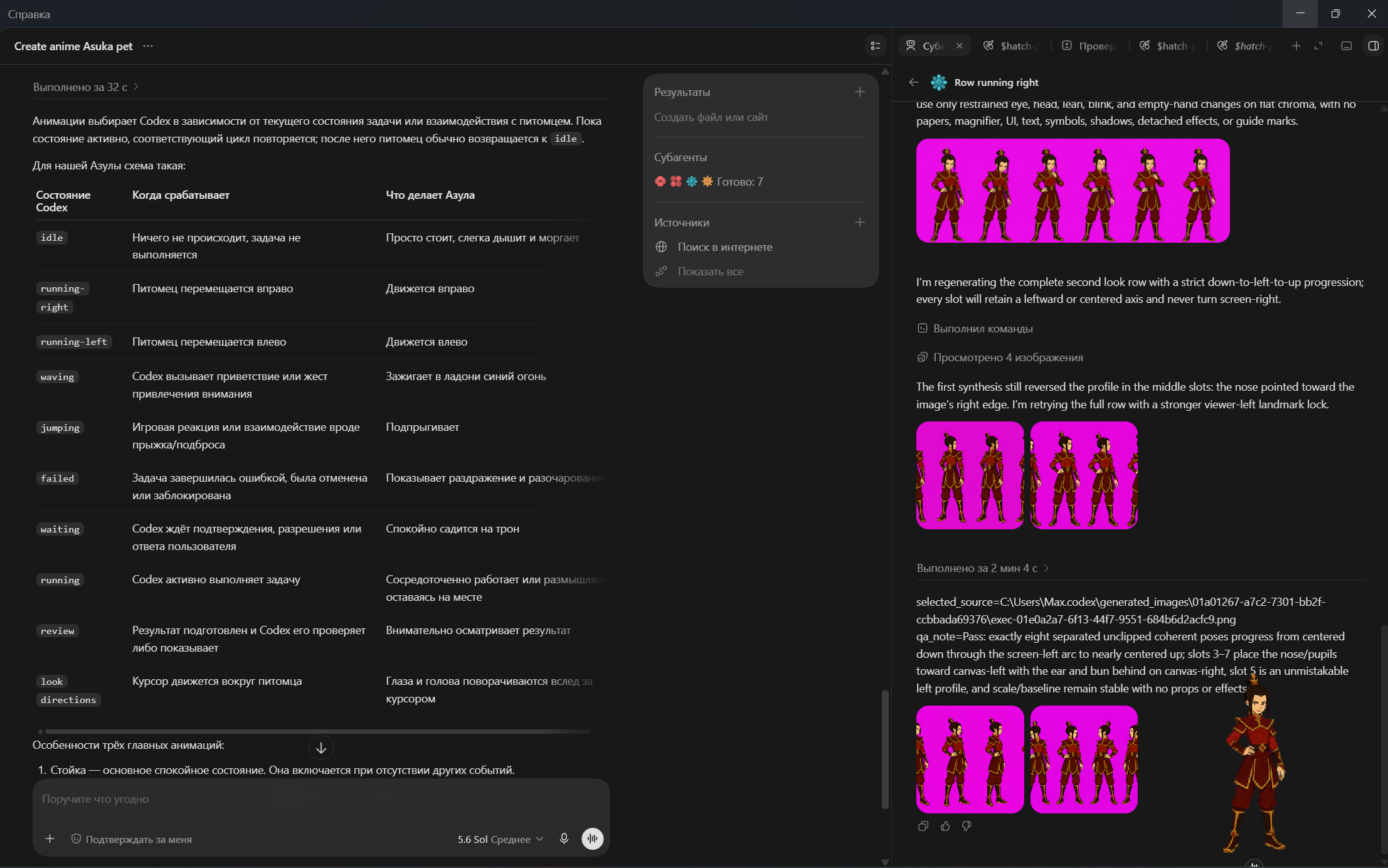Open the six-pose sprite row thumbnail

tap(1073, 191)
